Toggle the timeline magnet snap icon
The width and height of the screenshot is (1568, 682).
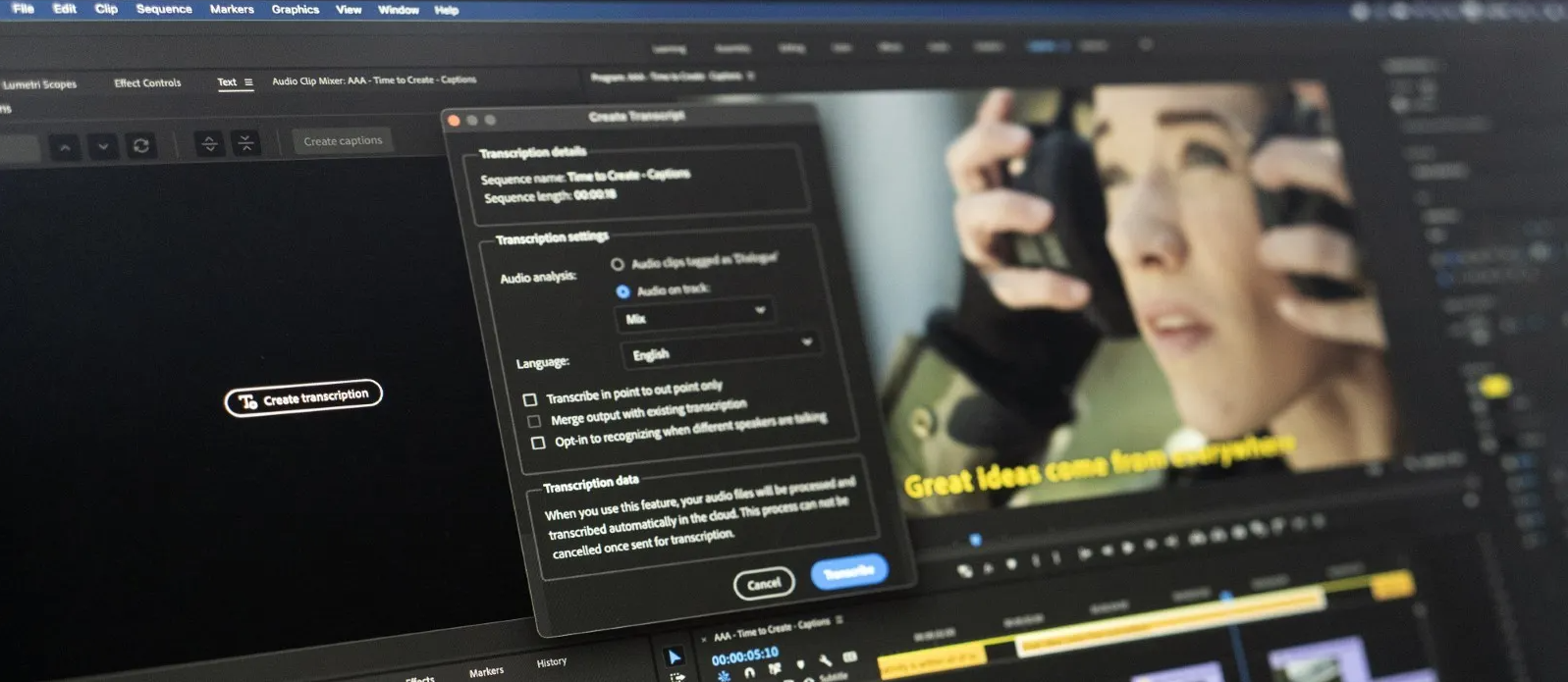[x=749, y=672]
